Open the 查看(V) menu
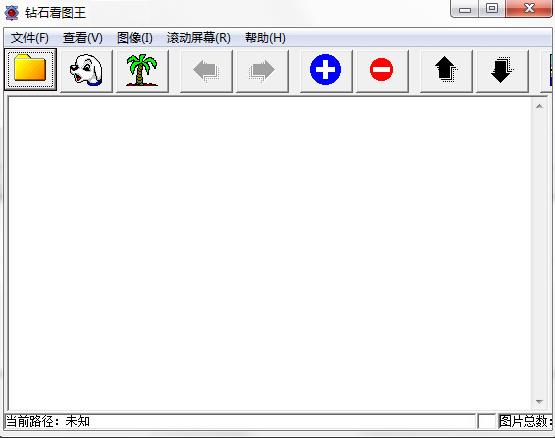Screen dimensions: 555x438 [x=83, y=38]
